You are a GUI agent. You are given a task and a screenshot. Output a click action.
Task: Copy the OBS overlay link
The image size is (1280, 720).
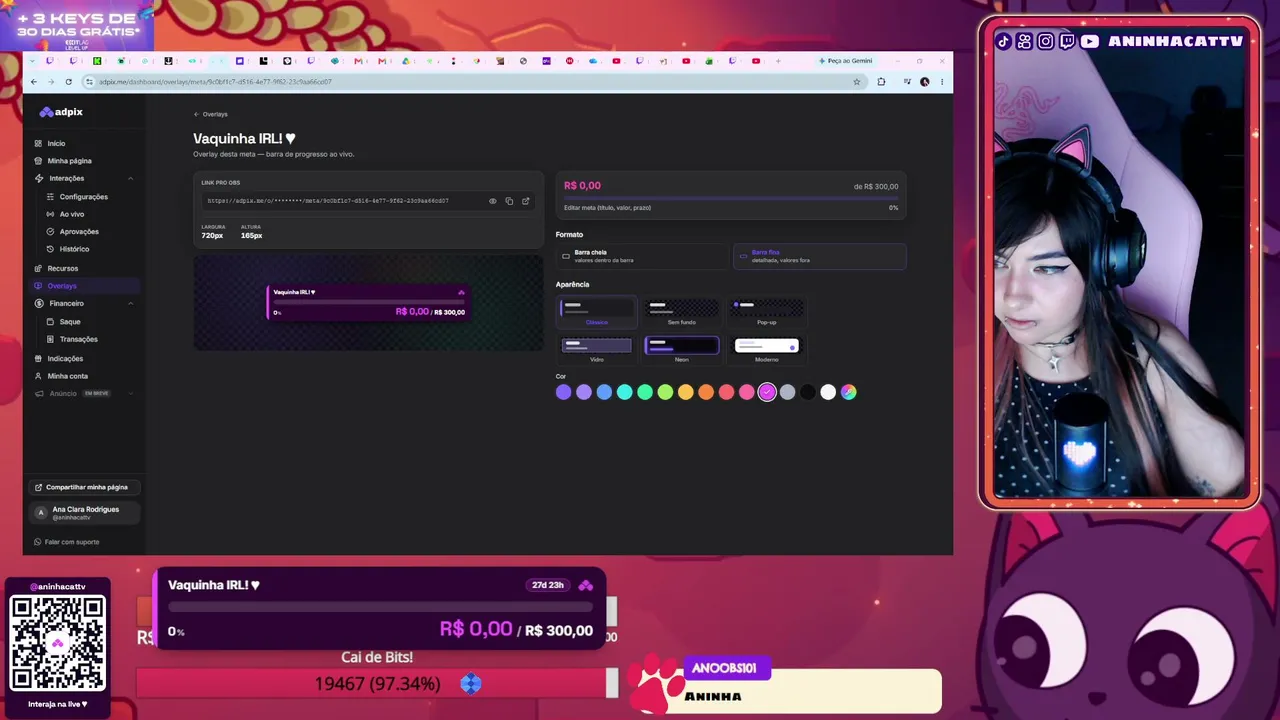[x=509, y=201]
